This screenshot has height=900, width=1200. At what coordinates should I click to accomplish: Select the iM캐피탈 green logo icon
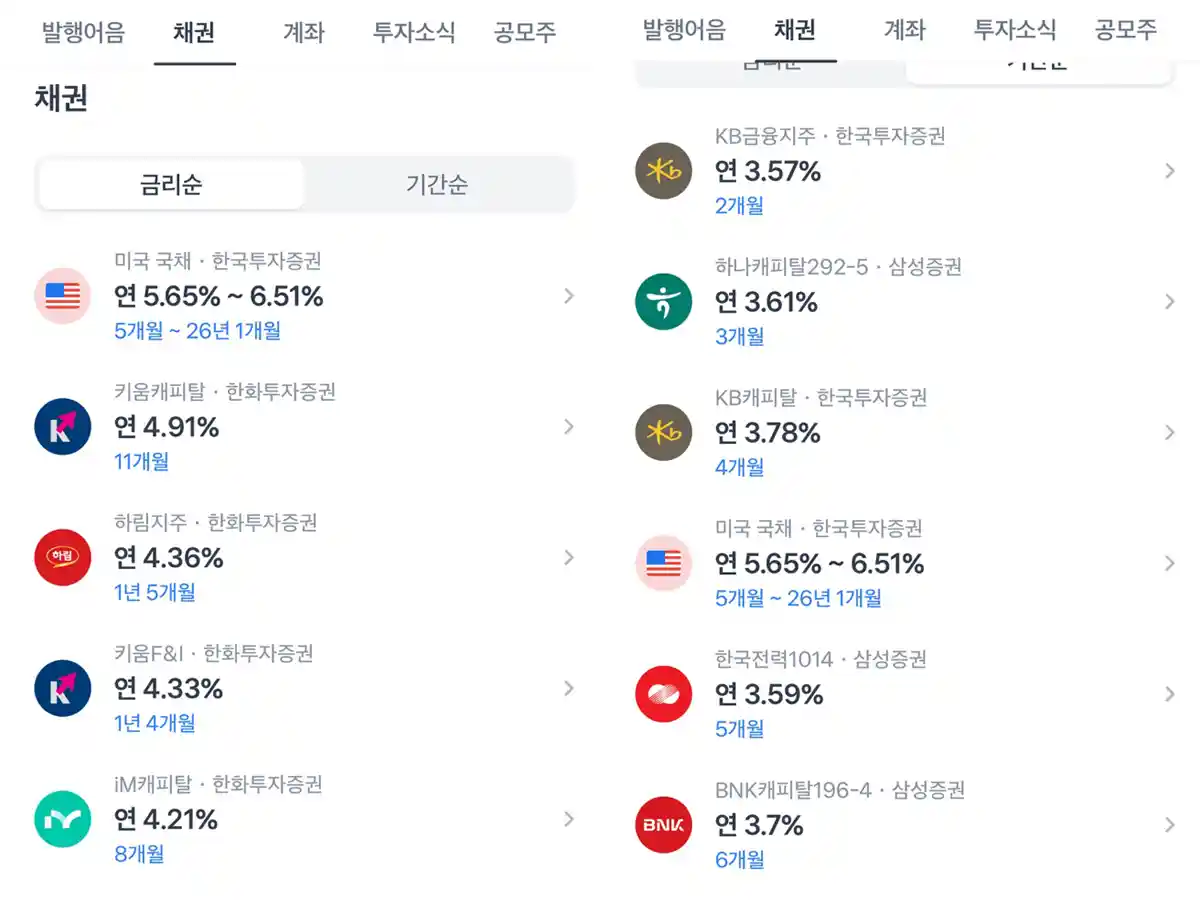[x=62, y=819]
